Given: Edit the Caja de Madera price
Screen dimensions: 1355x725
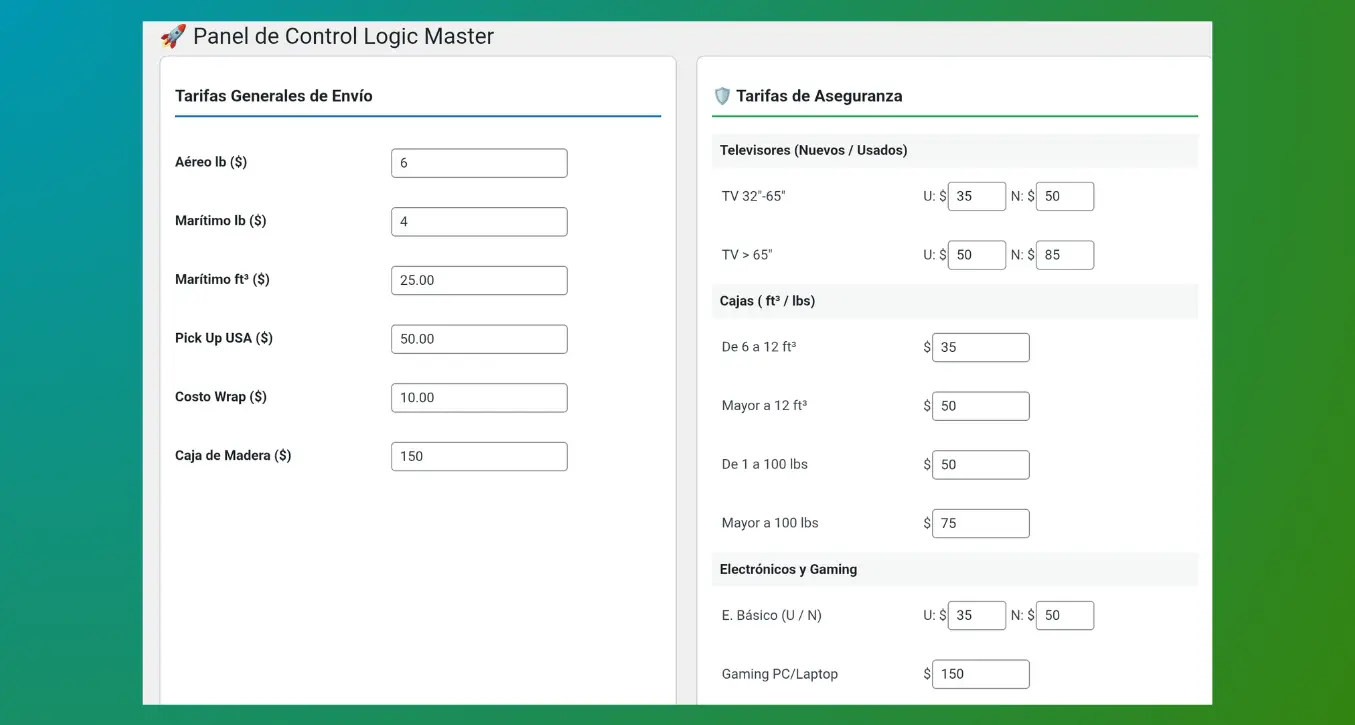Looking at the screenshot, I should (x=479, y=456).
